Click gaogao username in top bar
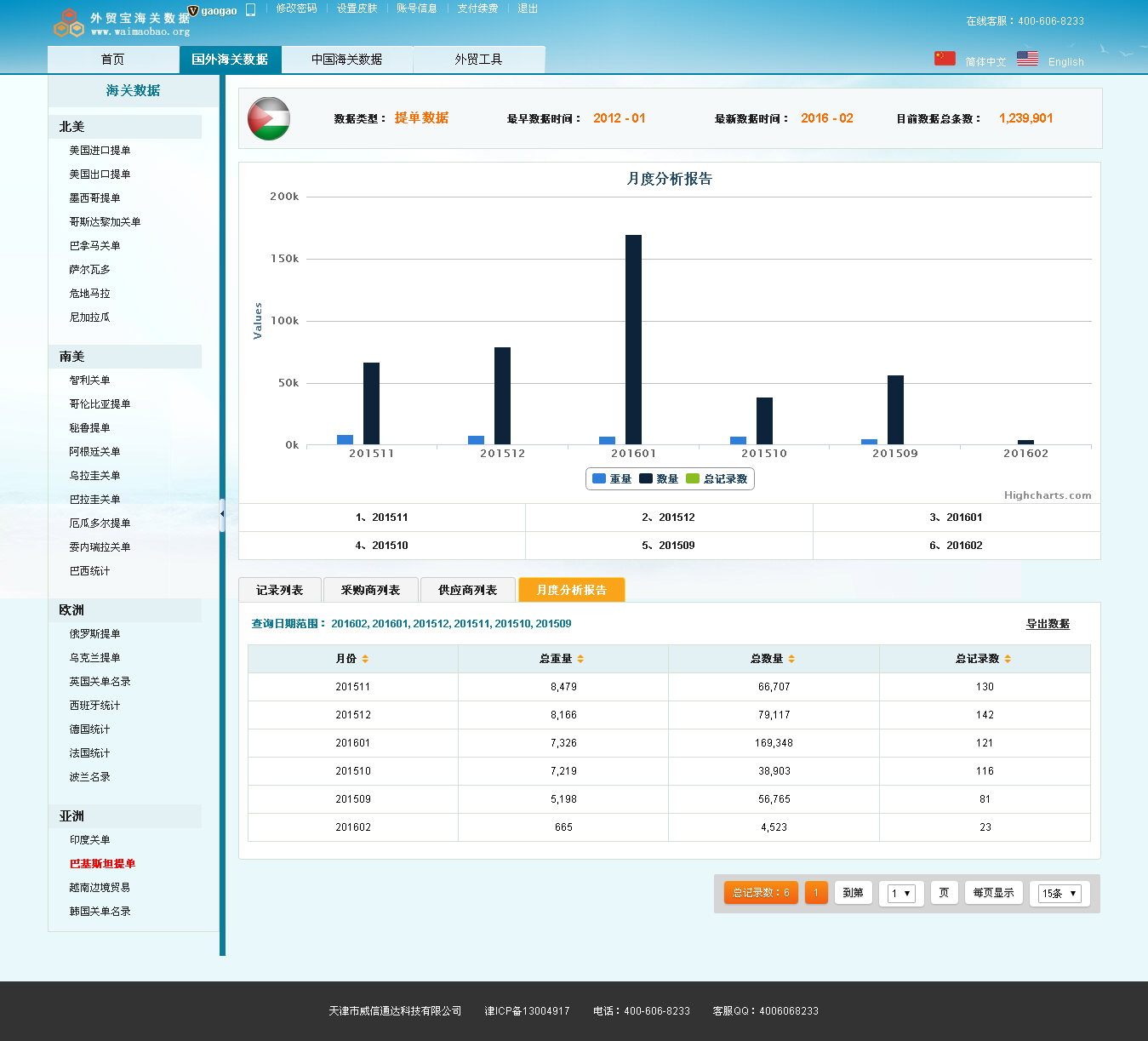Image resolution: width=1148 pixels, height=1041 pixels. pyautogui.click(x=219, y=11)
